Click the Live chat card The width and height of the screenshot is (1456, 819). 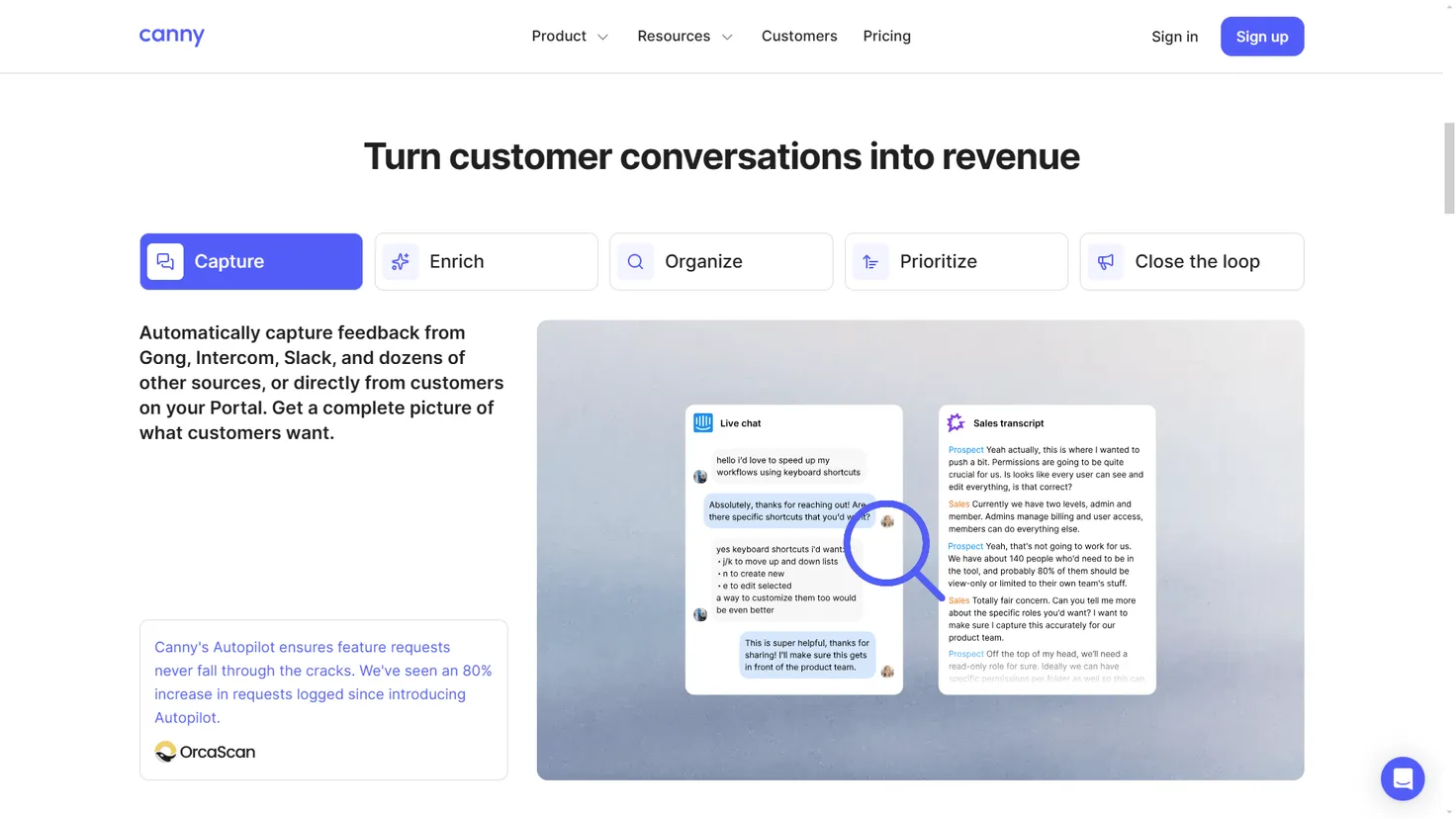(794, 550)
